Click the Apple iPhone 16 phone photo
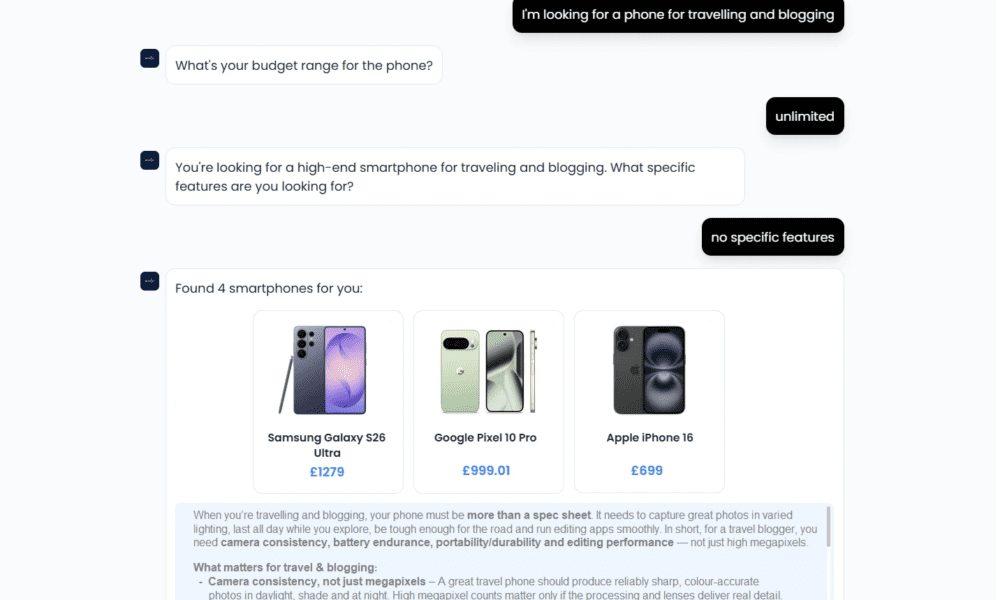Screen dimensions: 1000x600 648,368
